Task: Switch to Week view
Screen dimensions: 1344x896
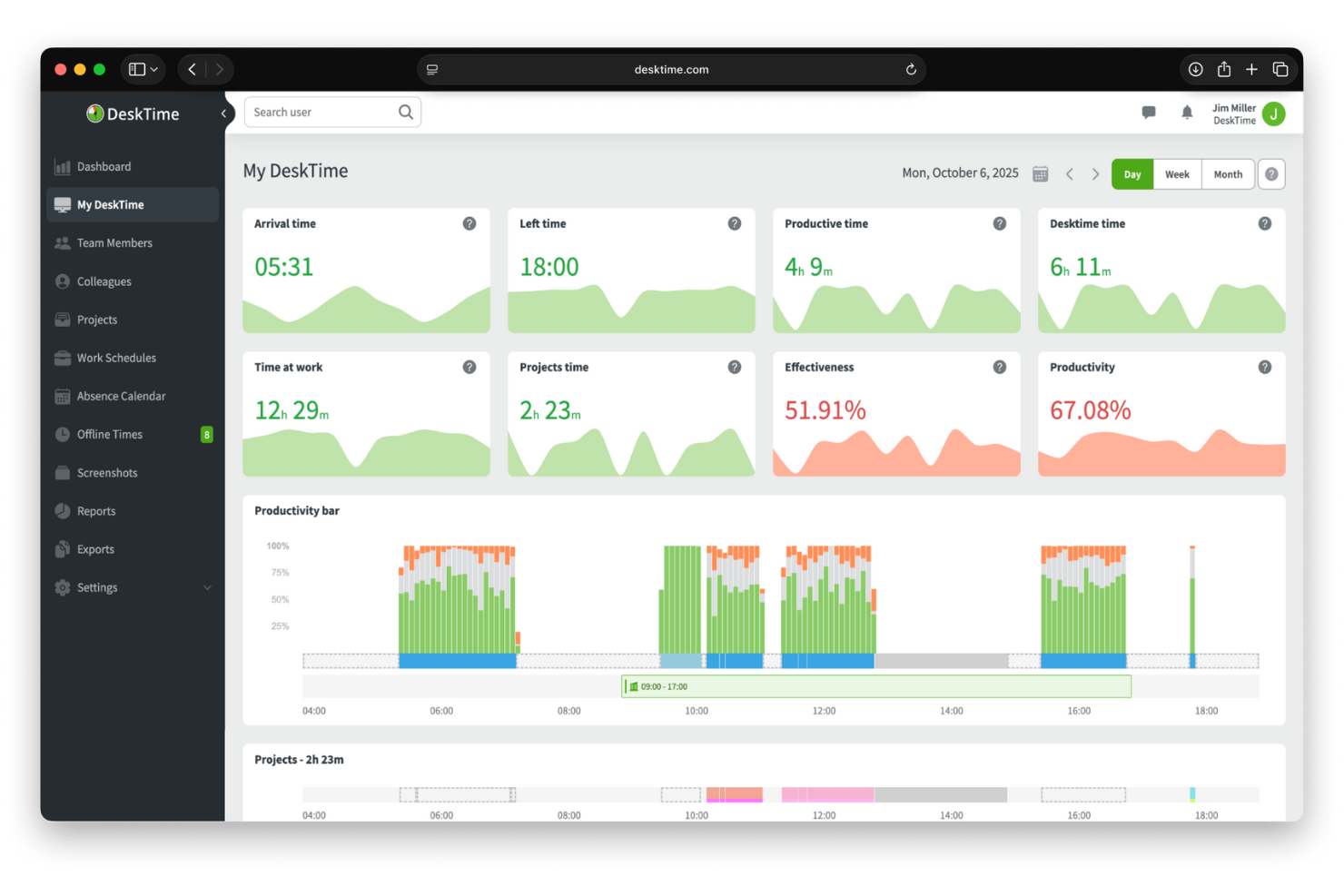Action: [x=1177, y=174]
